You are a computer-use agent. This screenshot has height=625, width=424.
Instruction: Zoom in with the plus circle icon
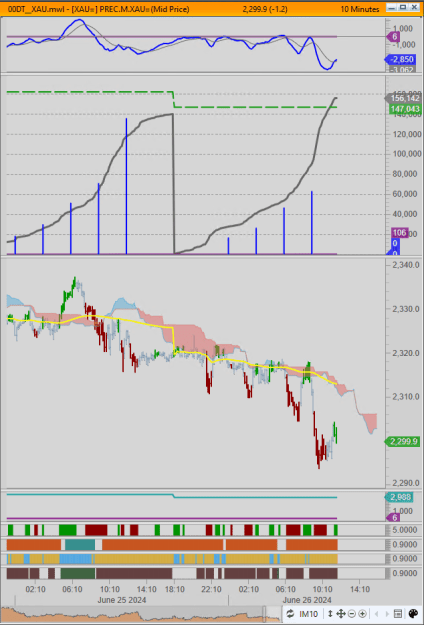point(362,613)
